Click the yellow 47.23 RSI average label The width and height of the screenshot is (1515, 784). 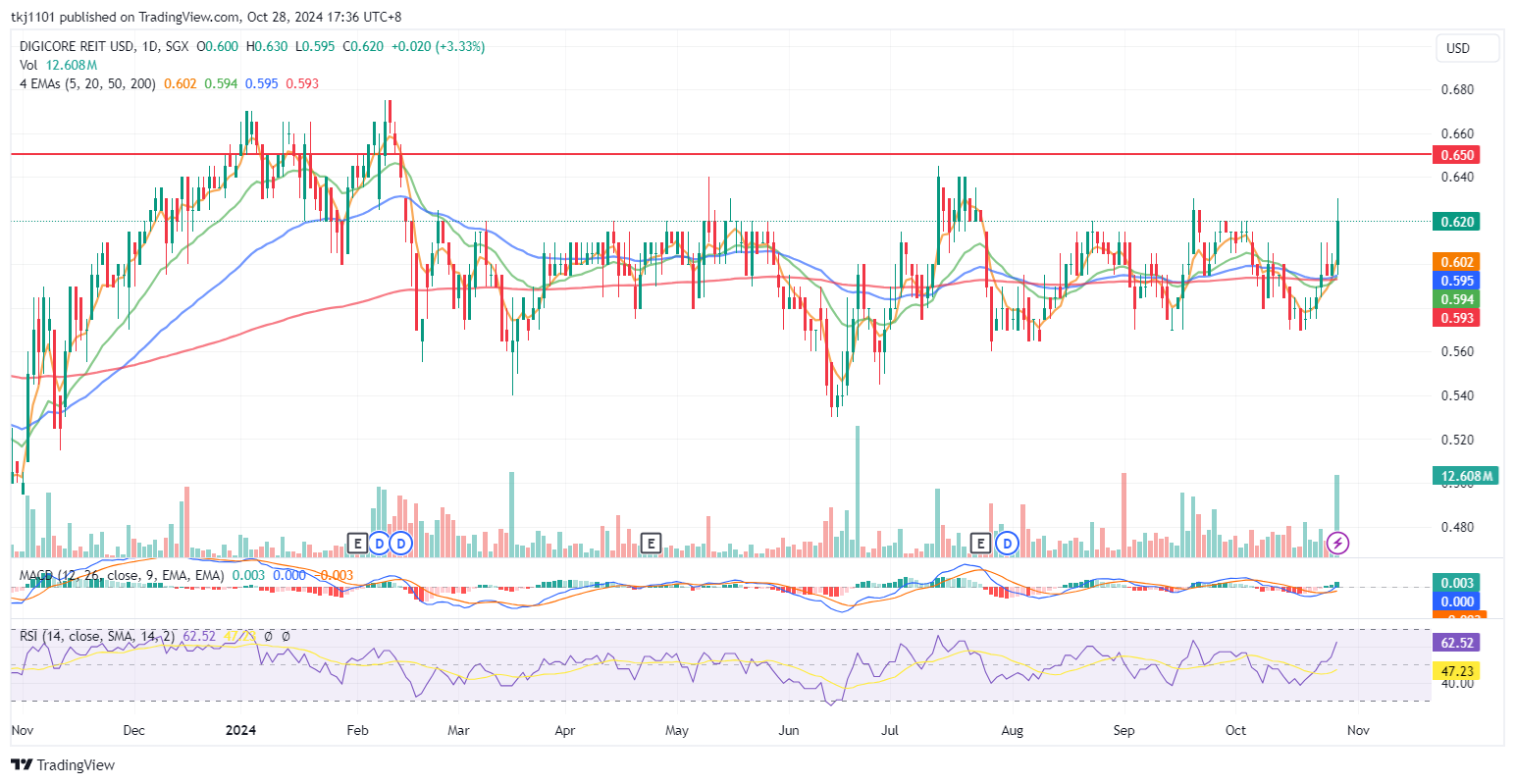1457,671
